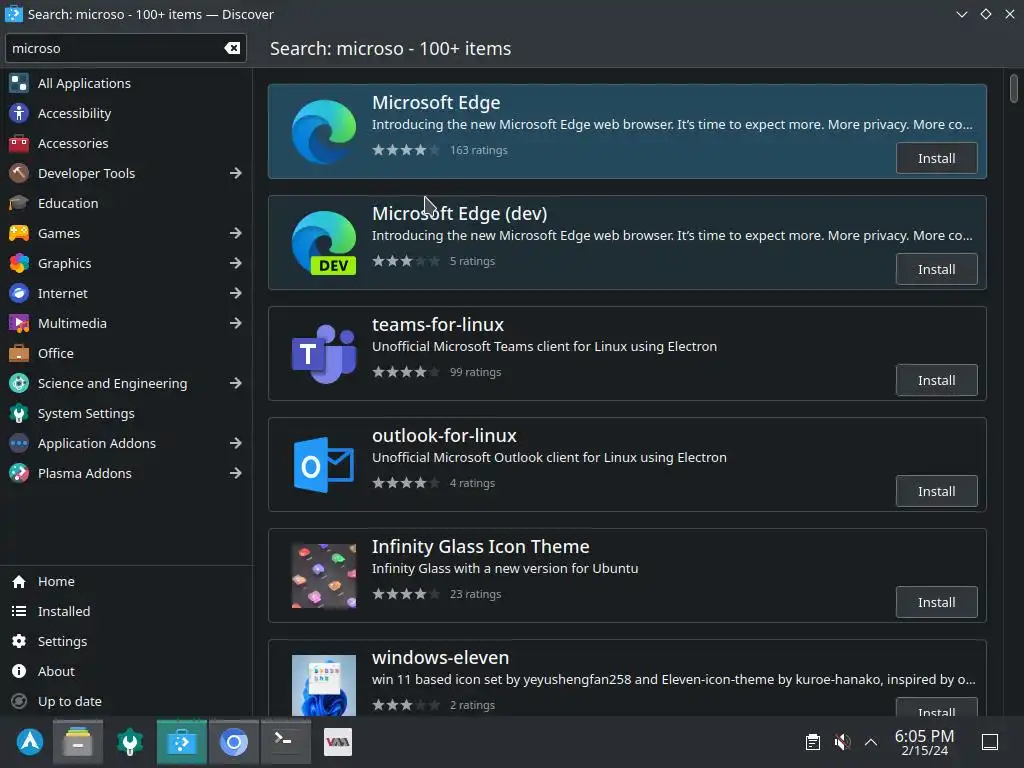Open the file manager taskbar icon

point(78,742)
